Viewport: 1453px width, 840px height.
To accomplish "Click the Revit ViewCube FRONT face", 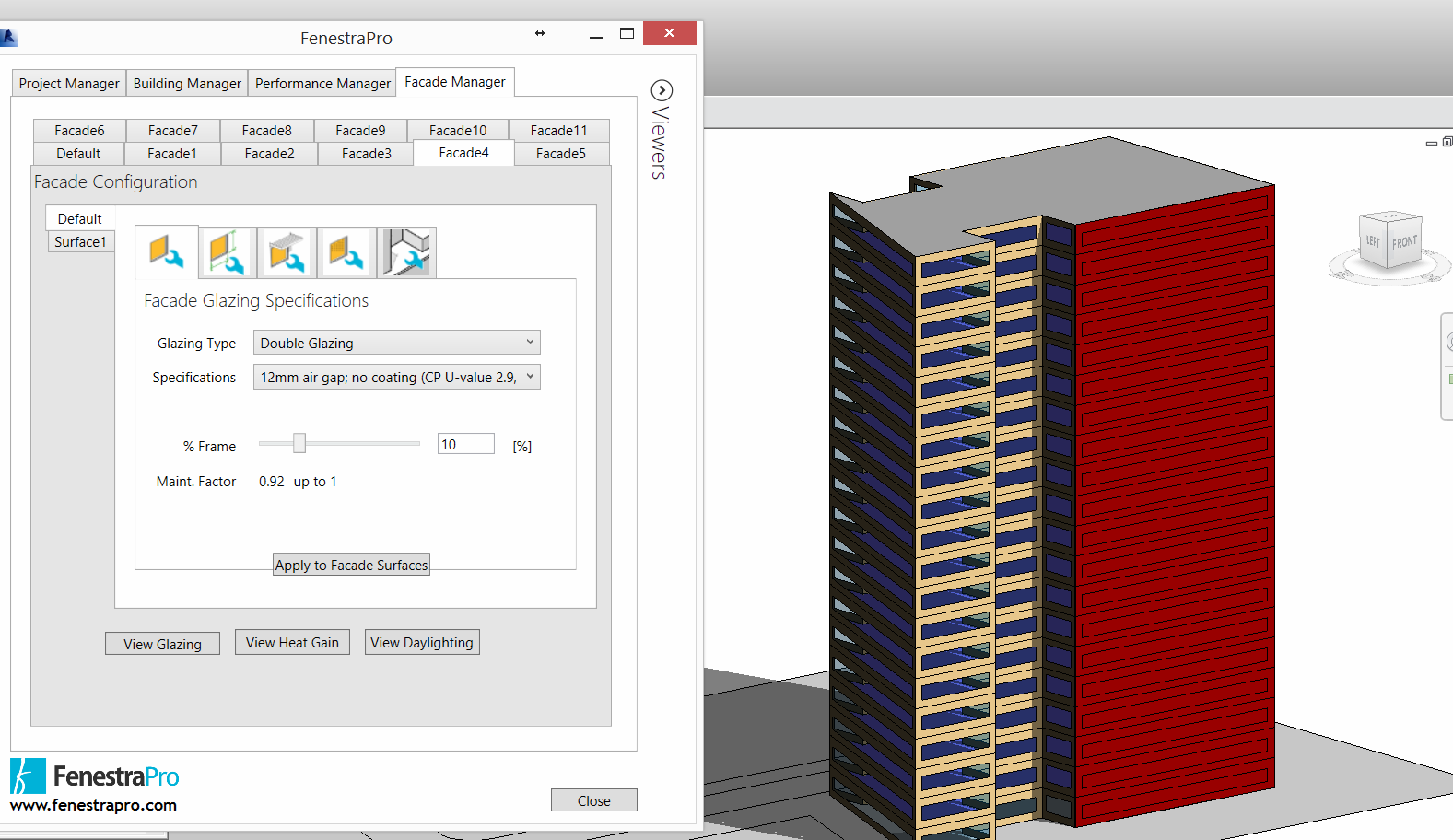I will click(x=1404, y=242).
